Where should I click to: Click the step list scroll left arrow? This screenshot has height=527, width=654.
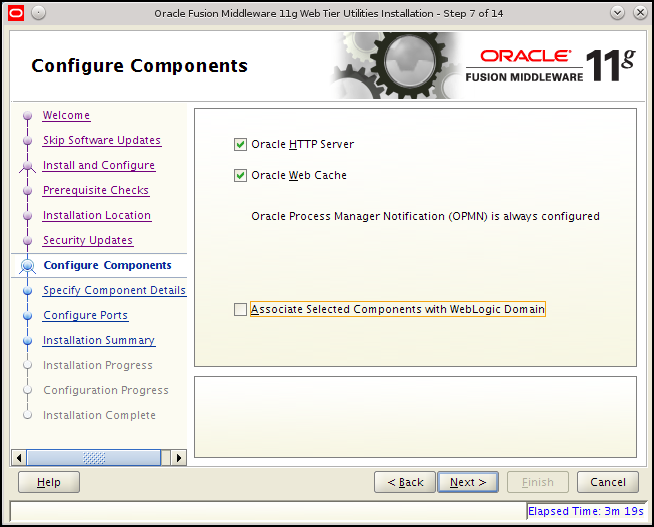[x=19, y=458]
